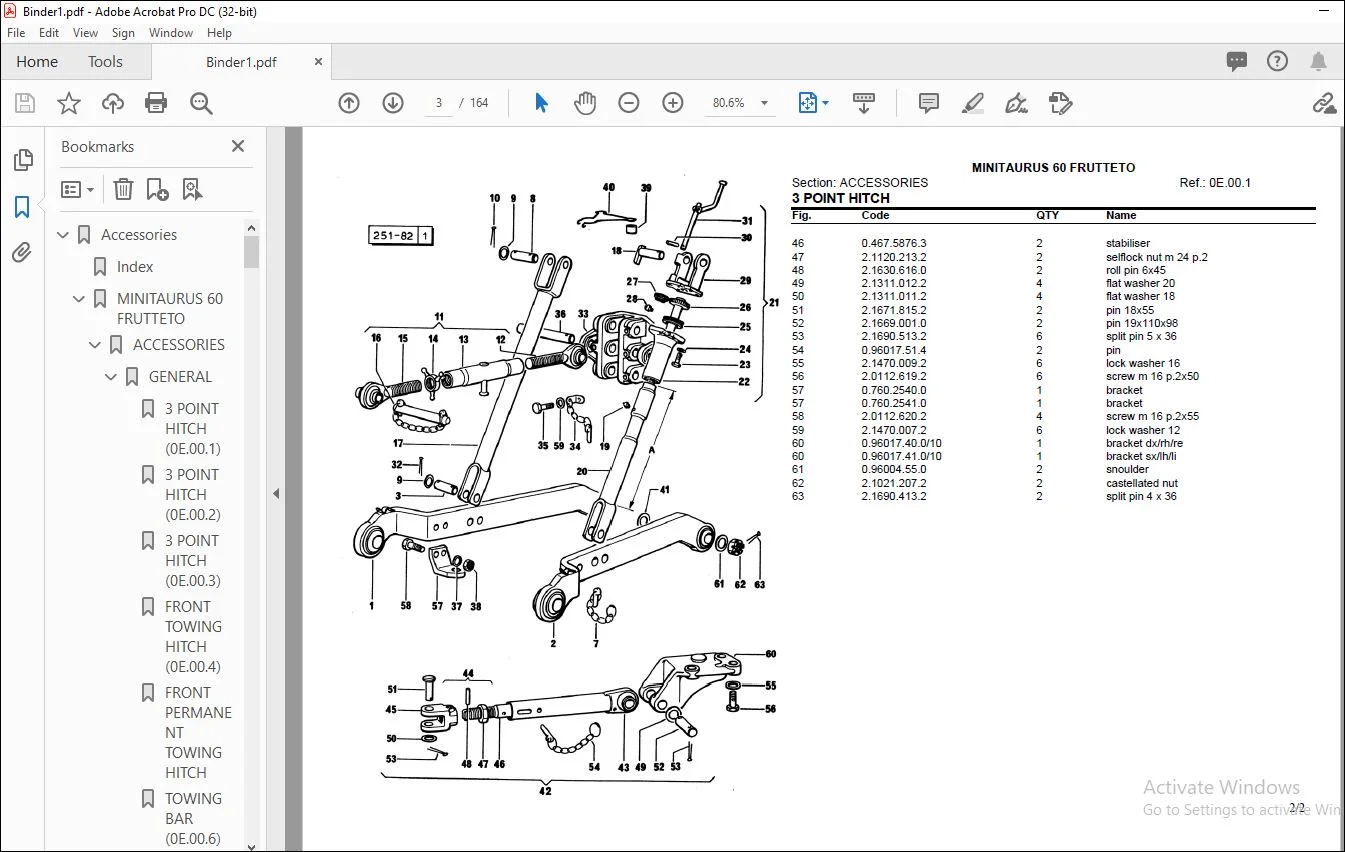Select the 'Ref.: 0E.00.1' page reference
Screen dimensions: 1345x852
click(1215, 183)
